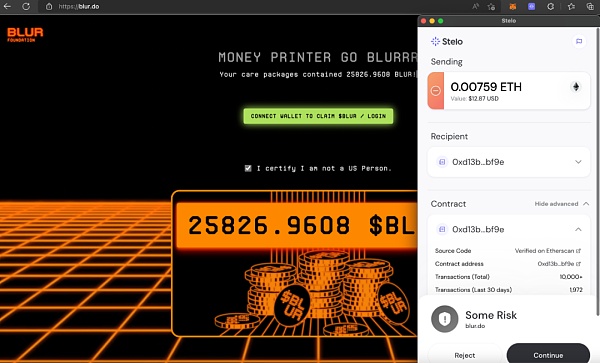The image size is (600, 363).
Task: Open browser favorites star icon
Action: 571,7
